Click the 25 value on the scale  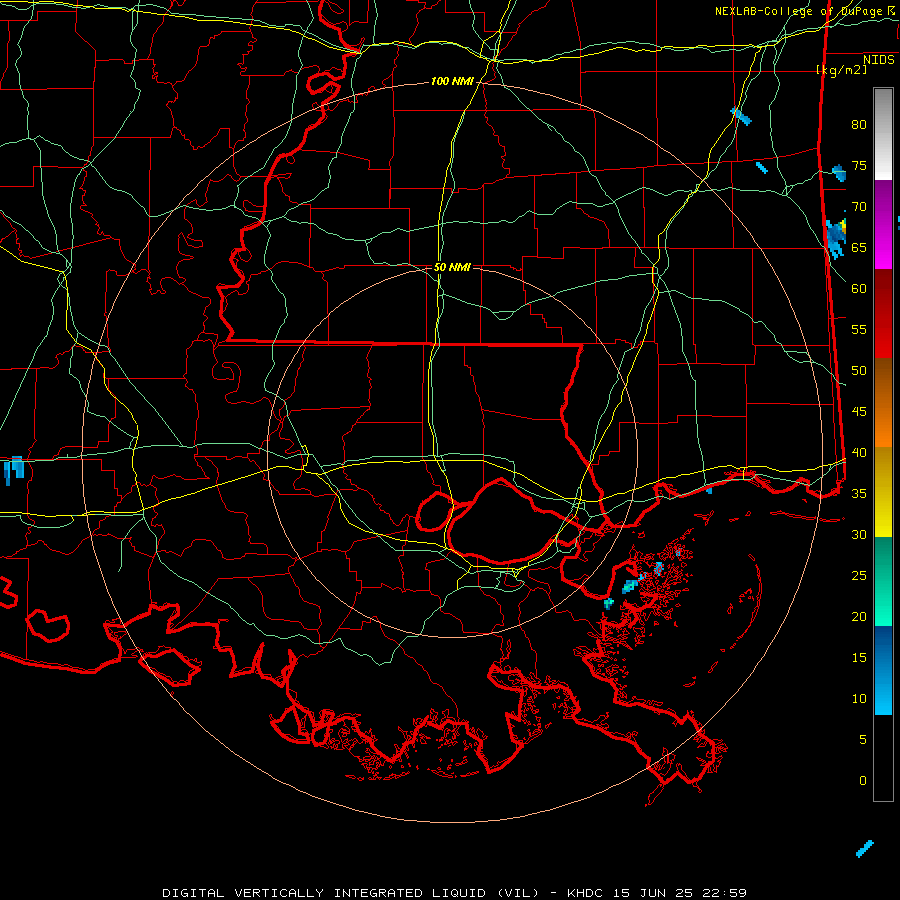(x=859, y=576)
